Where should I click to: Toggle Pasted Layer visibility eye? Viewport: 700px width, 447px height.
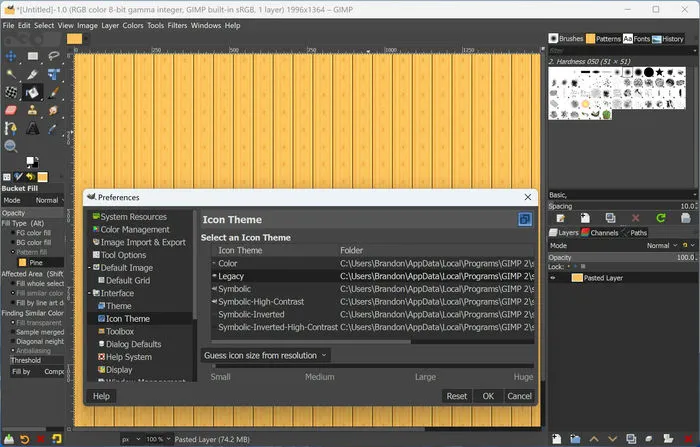coord(553,278)
